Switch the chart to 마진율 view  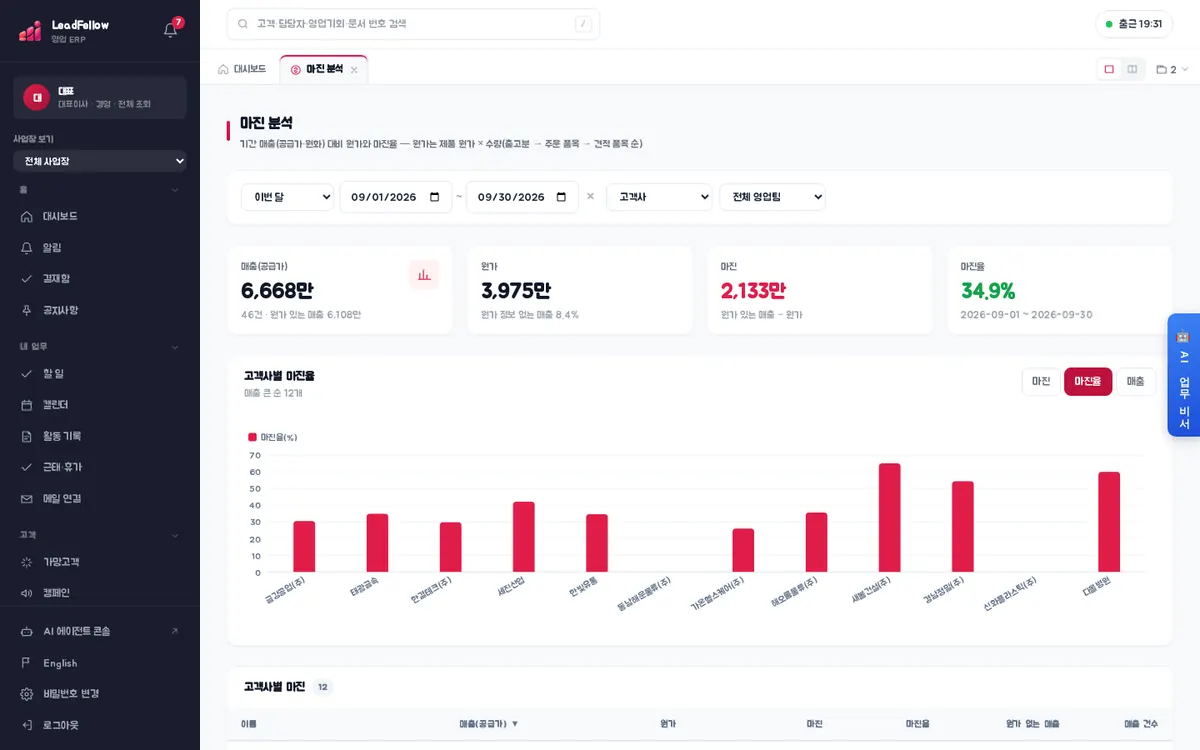(x=1088, y=382)
